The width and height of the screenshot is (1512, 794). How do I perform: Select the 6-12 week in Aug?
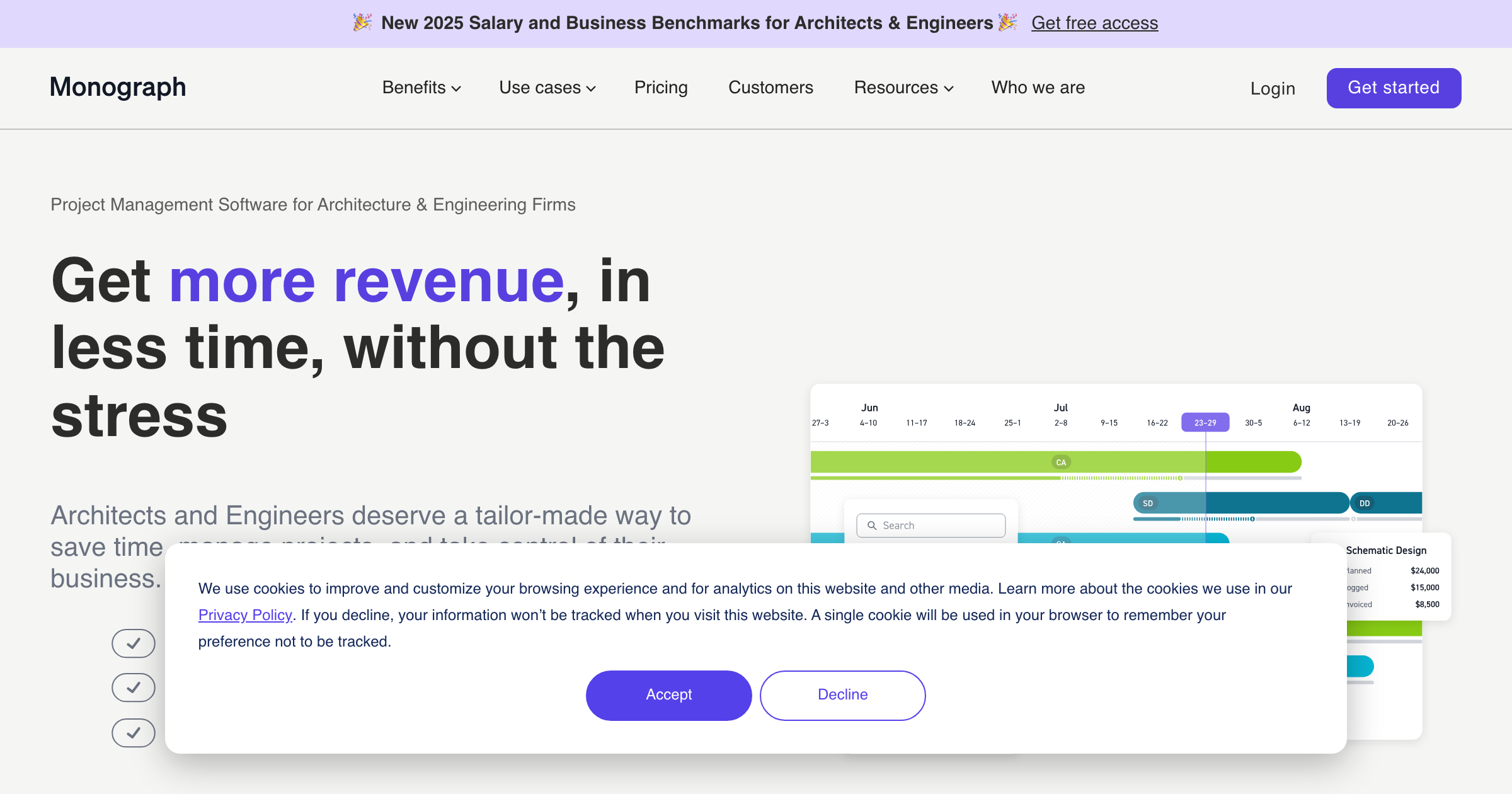tap(1302, 423)
